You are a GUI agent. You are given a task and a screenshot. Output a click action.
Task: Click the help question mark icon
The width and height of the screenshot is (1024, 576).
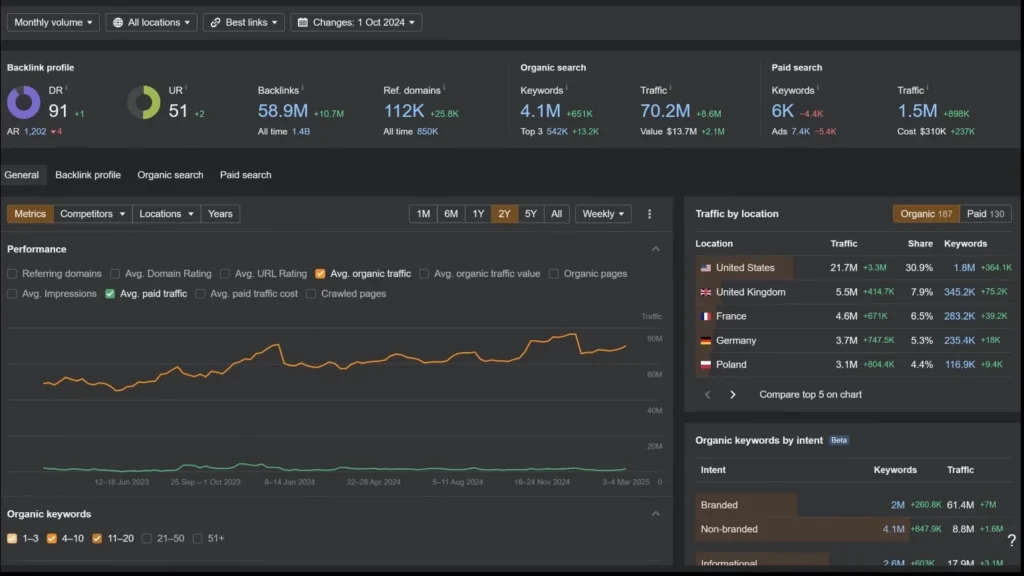(1010, 541)
